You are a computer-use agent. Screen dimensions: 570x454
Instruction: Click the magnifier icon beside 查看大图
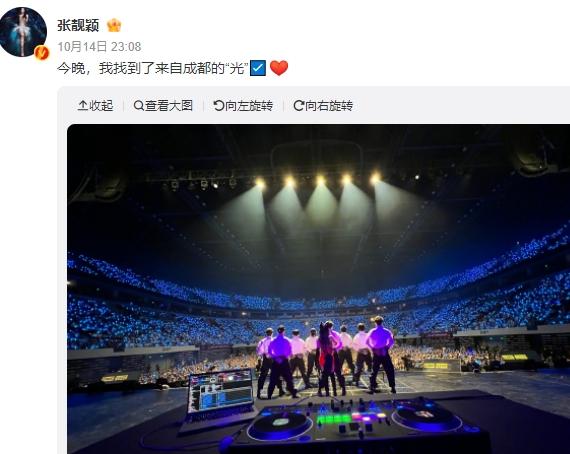pyautogui.click(x=139, y=106)
